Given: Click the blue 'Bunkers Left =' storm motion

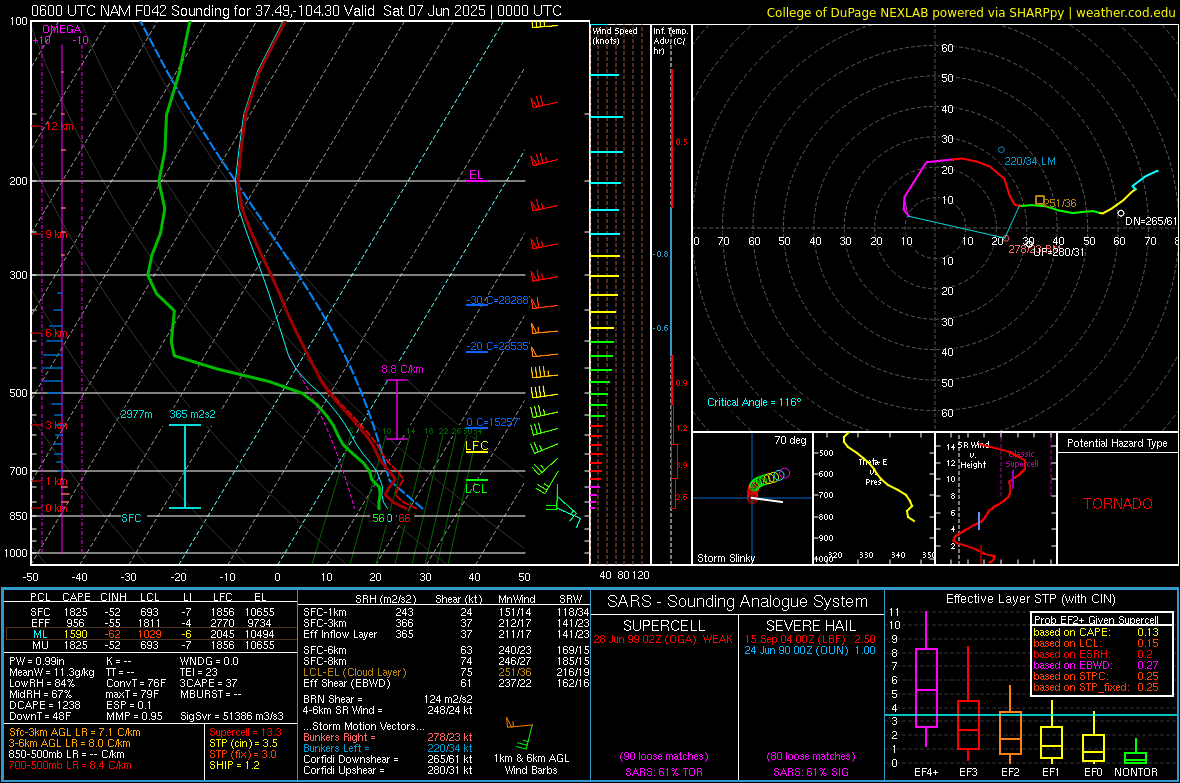Looking at the screenshot, I should click(x=388, y=748).
